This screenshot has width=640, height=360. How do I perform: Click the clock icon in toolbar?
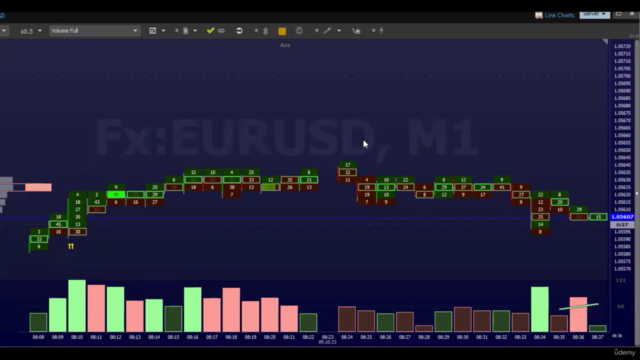coord(299,31)
